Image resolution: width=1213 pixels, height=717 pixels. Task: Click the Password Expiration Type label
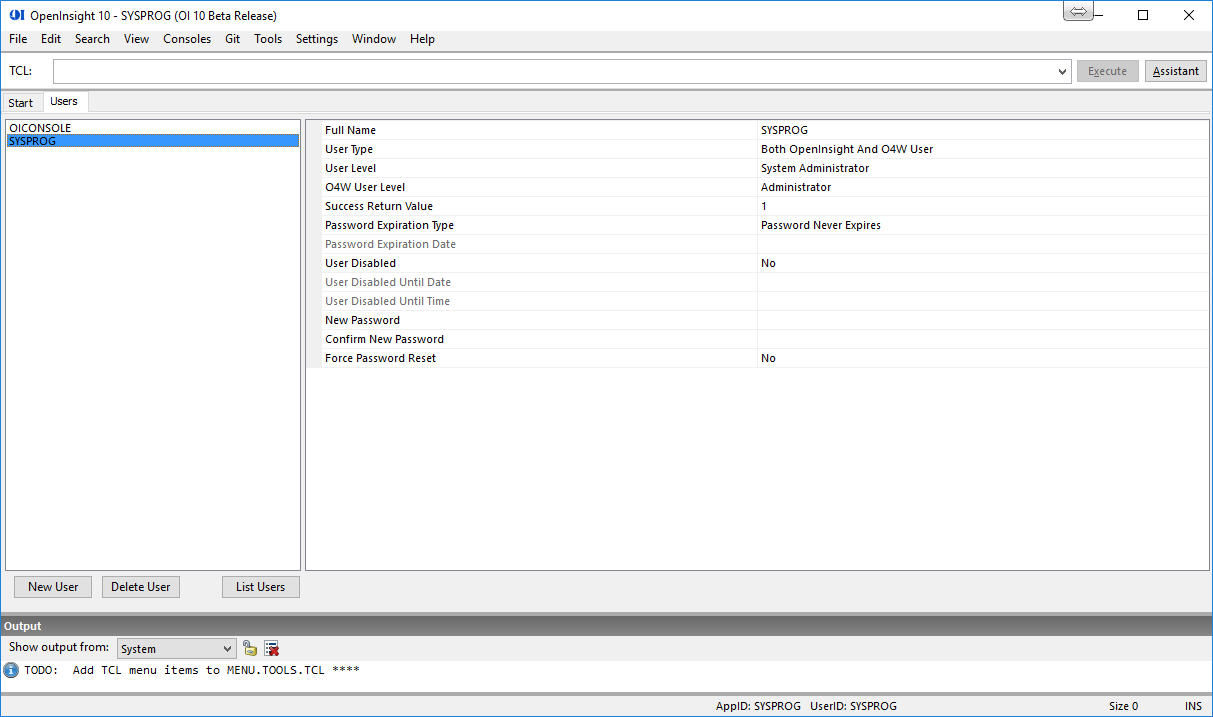[x=389, y=225]
